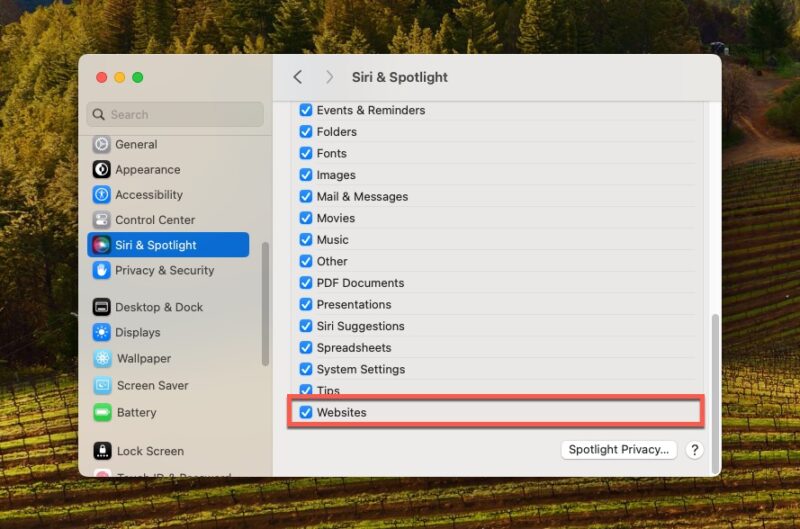The width and height of the screenshot is (800, 529).
Task: Select the Displays label
Action: coord(138,333)
